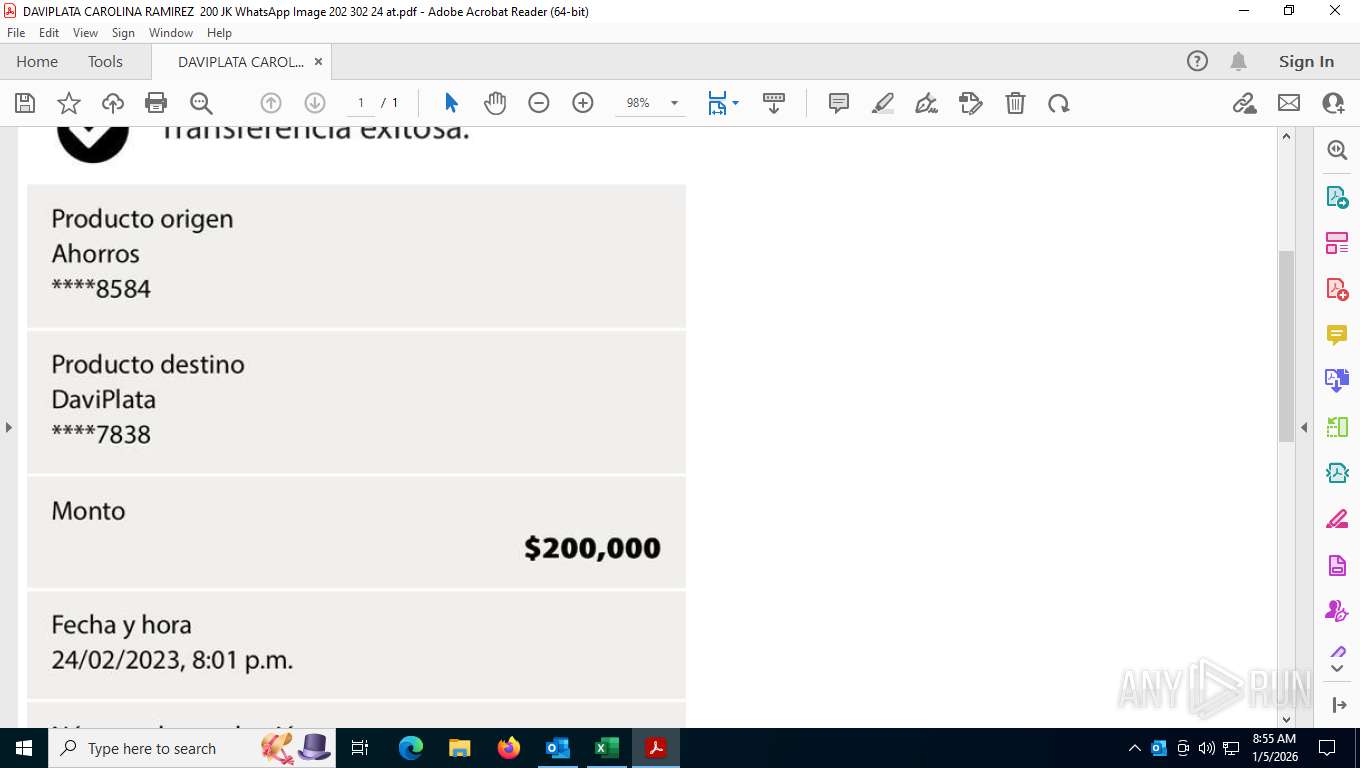Open the View menu
This screenshot has height=768, width=1360.
click(x=85, y=33)
